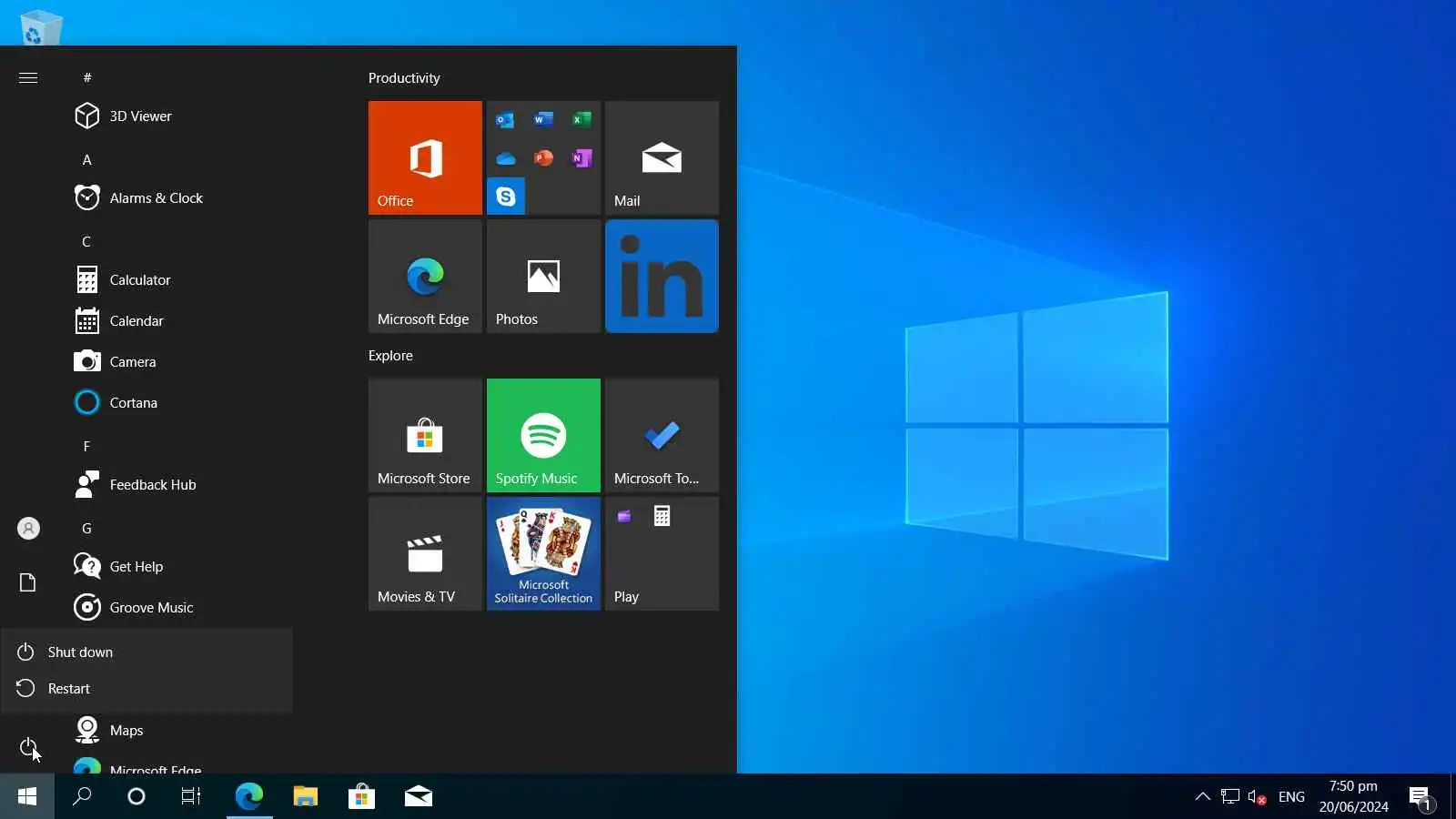Click the Productivity group heading

(404, 78)
